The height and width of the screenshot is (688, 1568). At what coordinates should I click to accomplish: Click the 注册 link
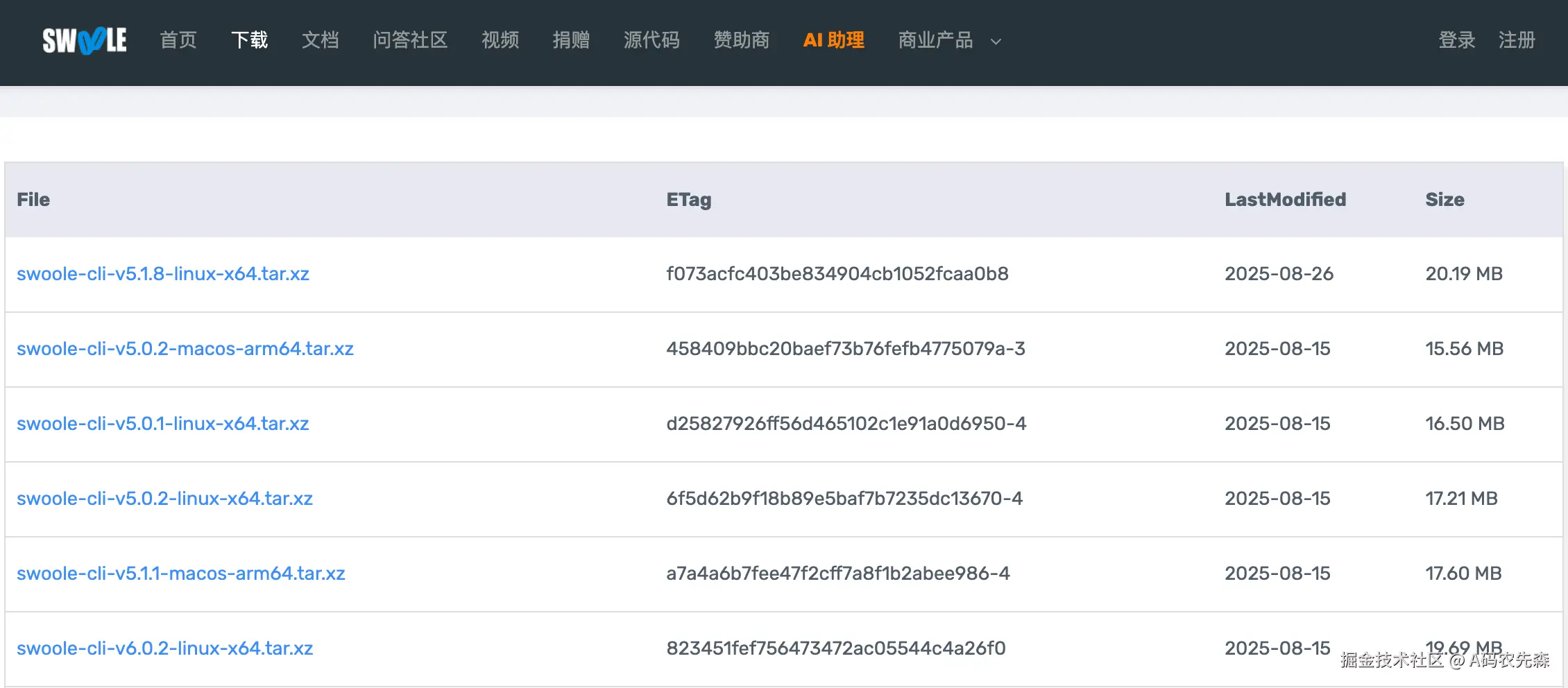click(x=1517, y=40)
